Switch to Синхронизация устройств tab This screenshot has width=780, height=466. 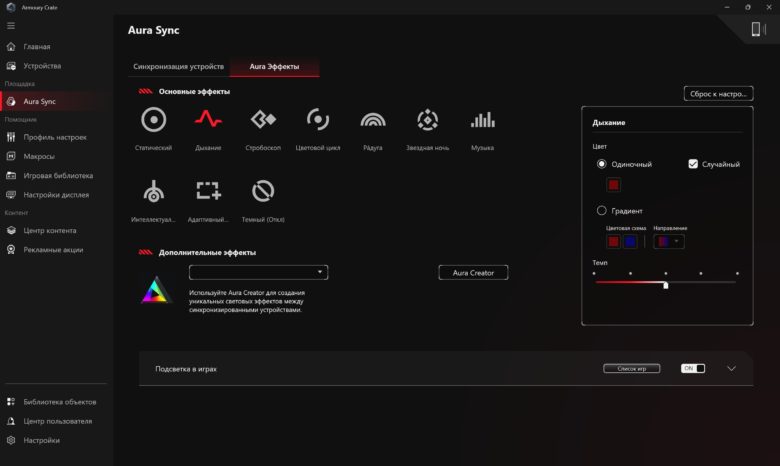pos(179,66)
